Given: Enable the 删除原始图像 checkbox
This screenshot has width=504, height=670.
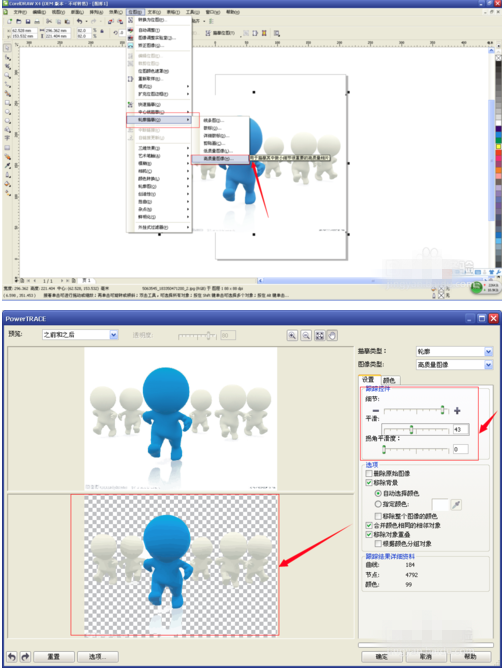Looking at the screenshot, I should (369, 473).
